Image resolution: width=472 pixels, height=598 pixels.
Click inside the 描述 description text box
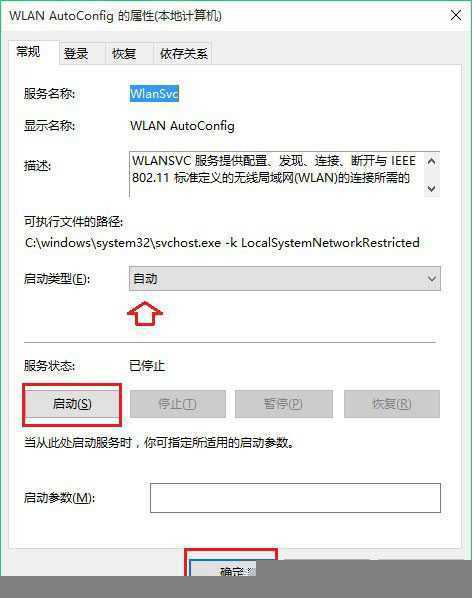tap(276, 174)
